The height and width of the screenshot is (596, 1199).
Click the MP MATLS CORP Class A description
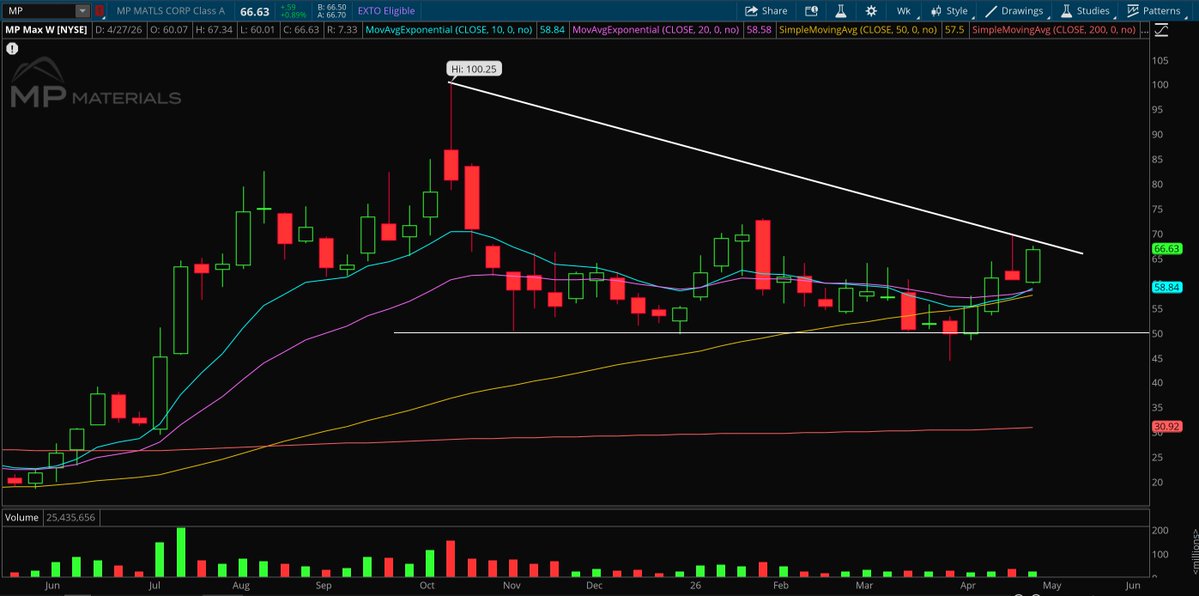(171, 11)
